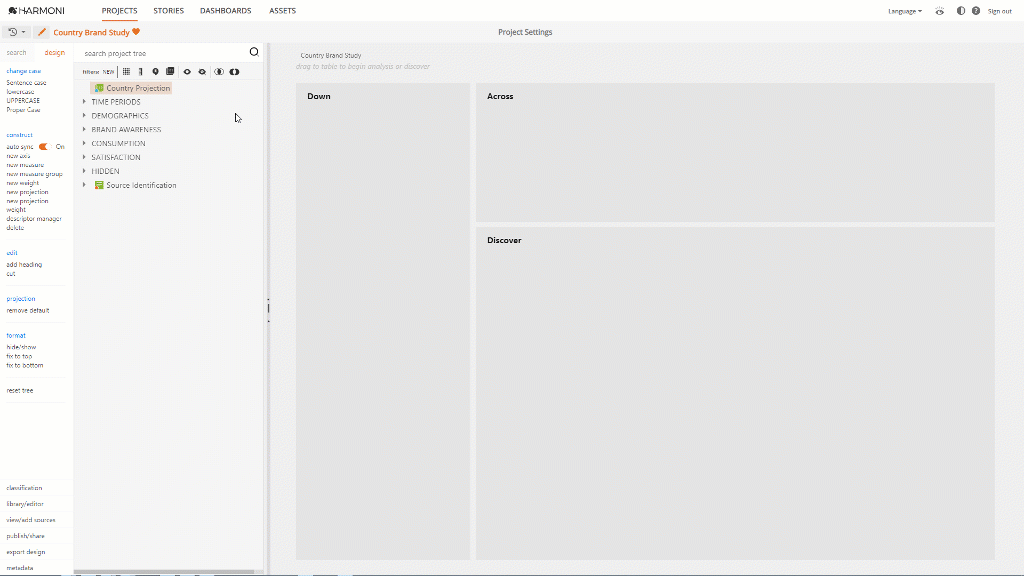Open the DASHBOARDS menu tab
Image resolution: width=1024 pixels, height=576 pixels.
point(225,11)
